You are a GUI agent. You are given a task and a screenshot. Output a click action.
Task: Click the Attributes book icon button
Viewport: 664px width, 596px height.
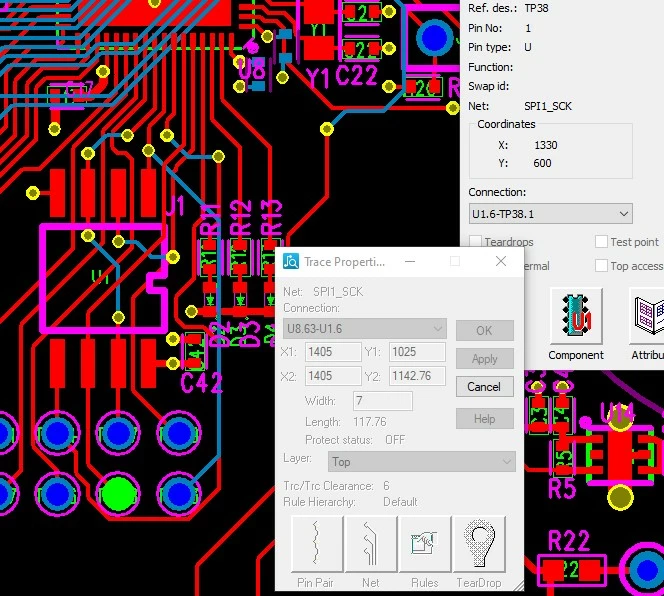click(x=647, y=316)
